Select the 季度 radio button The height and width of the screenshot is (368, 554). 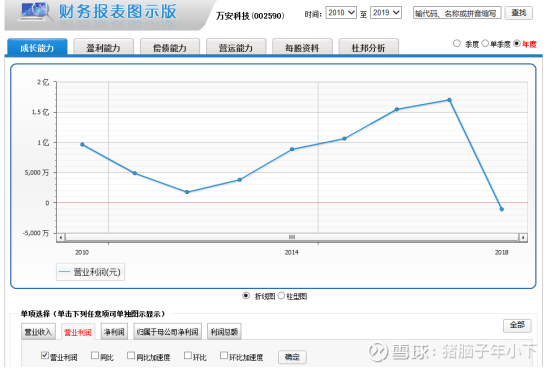(457, 43)
